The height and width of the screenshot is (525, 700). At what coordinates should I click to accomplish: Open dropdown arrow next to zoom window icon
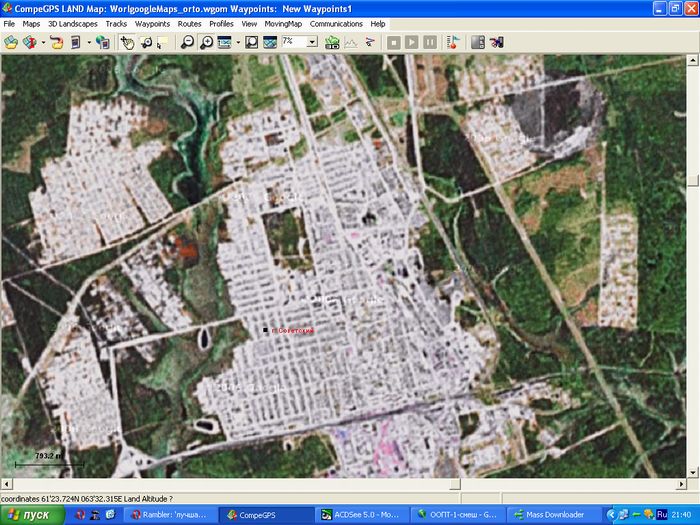point(238,42)
